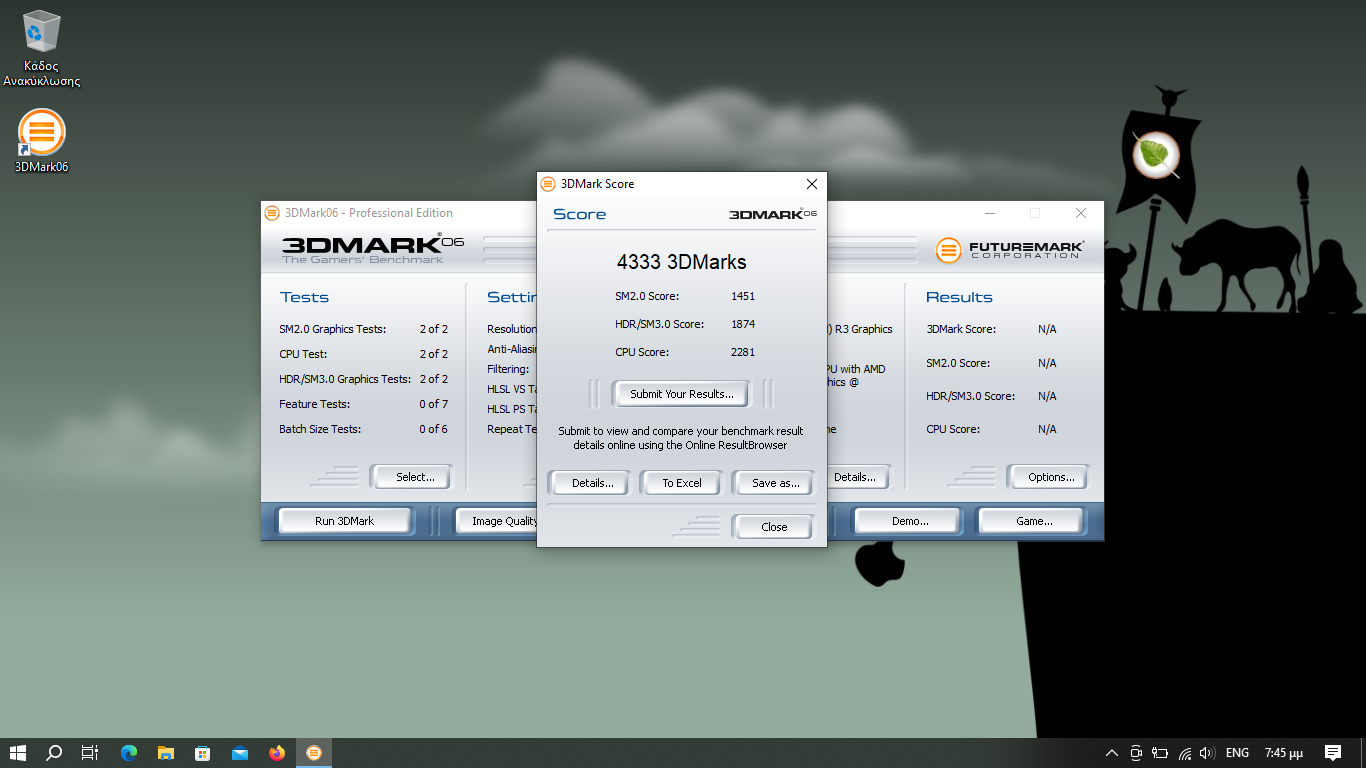
Task: Open taskbar search magnifier
Action: 54,753
